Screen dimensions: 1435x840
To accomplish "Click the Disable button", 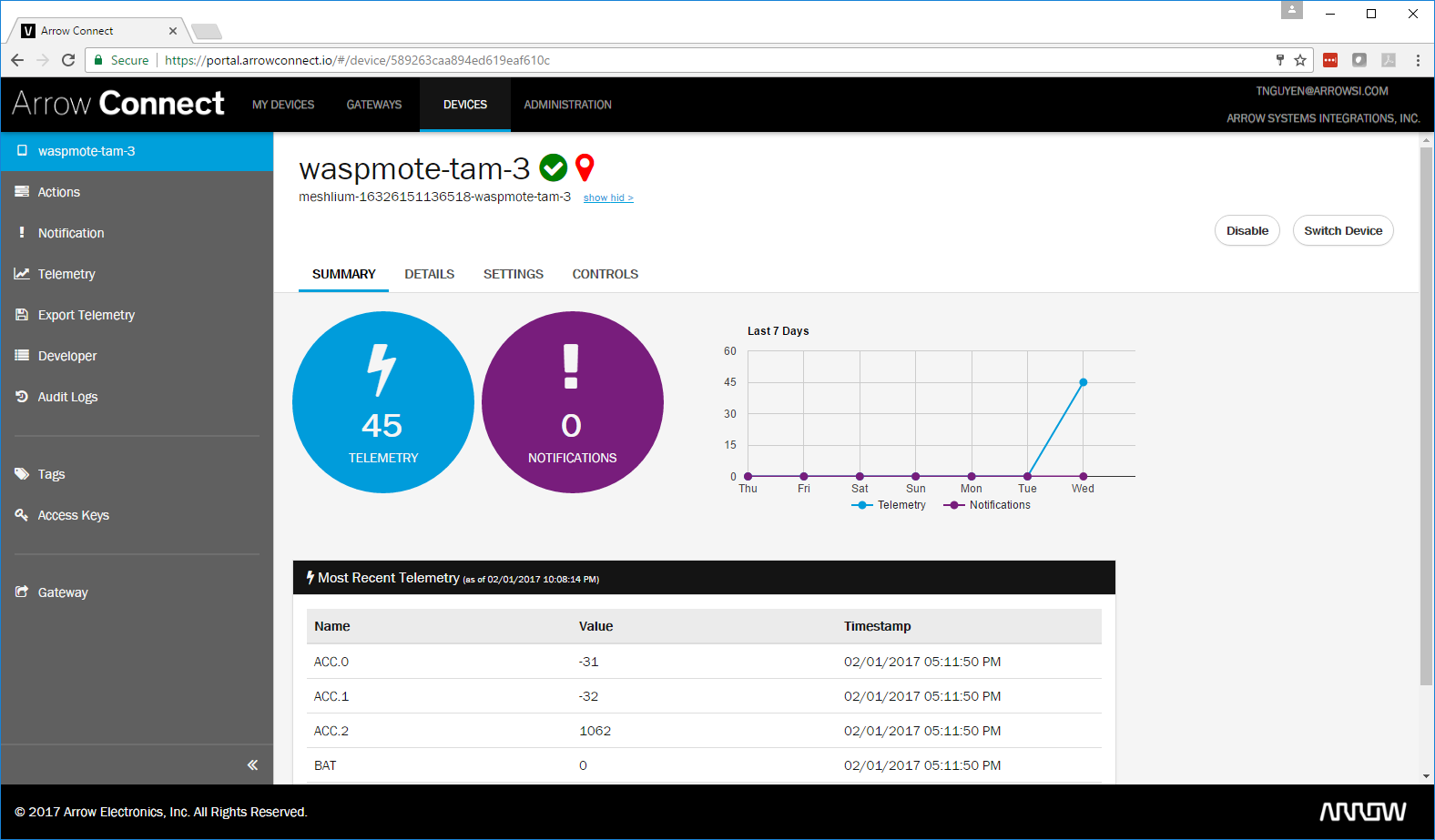I will [1247, 230].
